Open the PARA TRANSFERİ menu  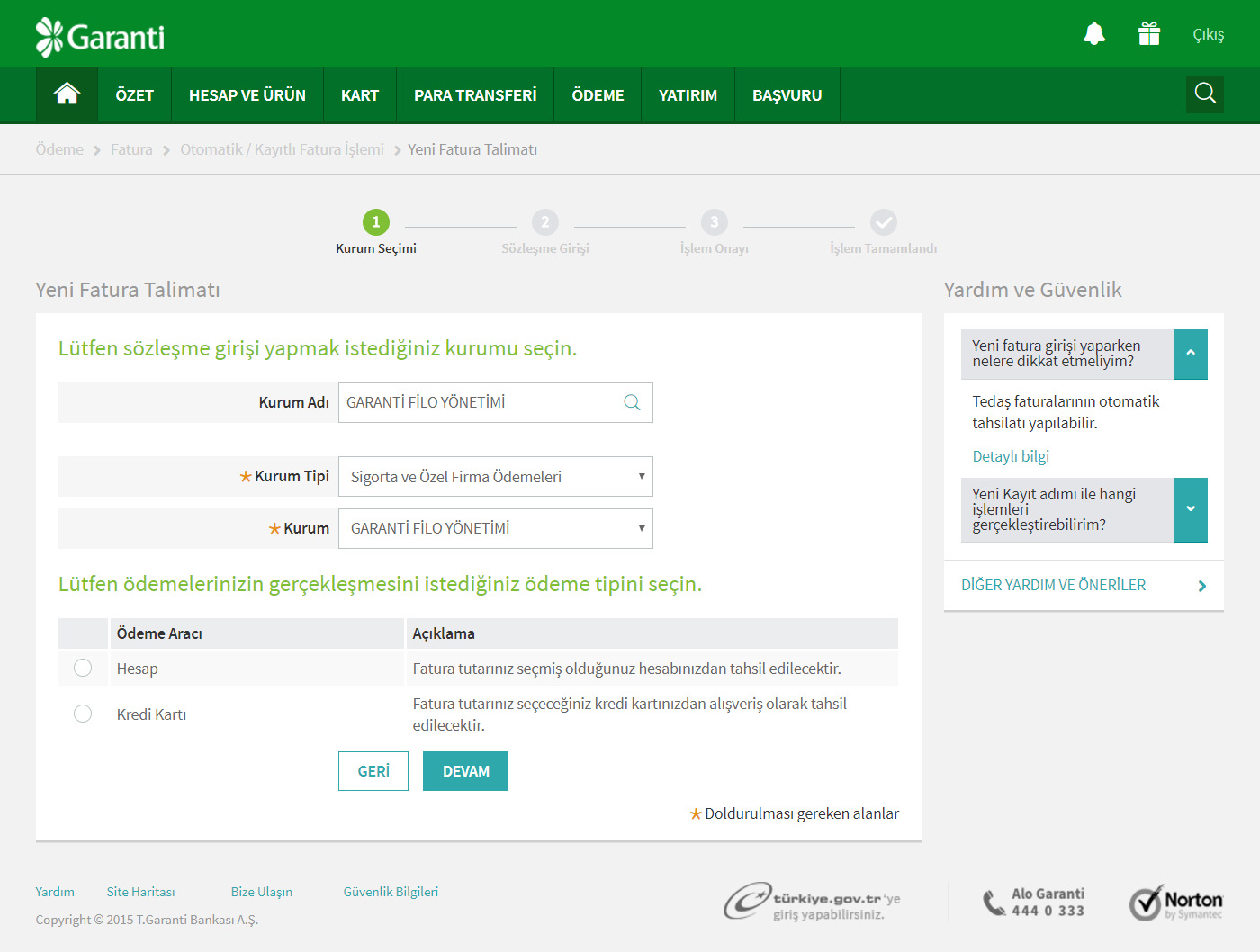click(475, 95)
